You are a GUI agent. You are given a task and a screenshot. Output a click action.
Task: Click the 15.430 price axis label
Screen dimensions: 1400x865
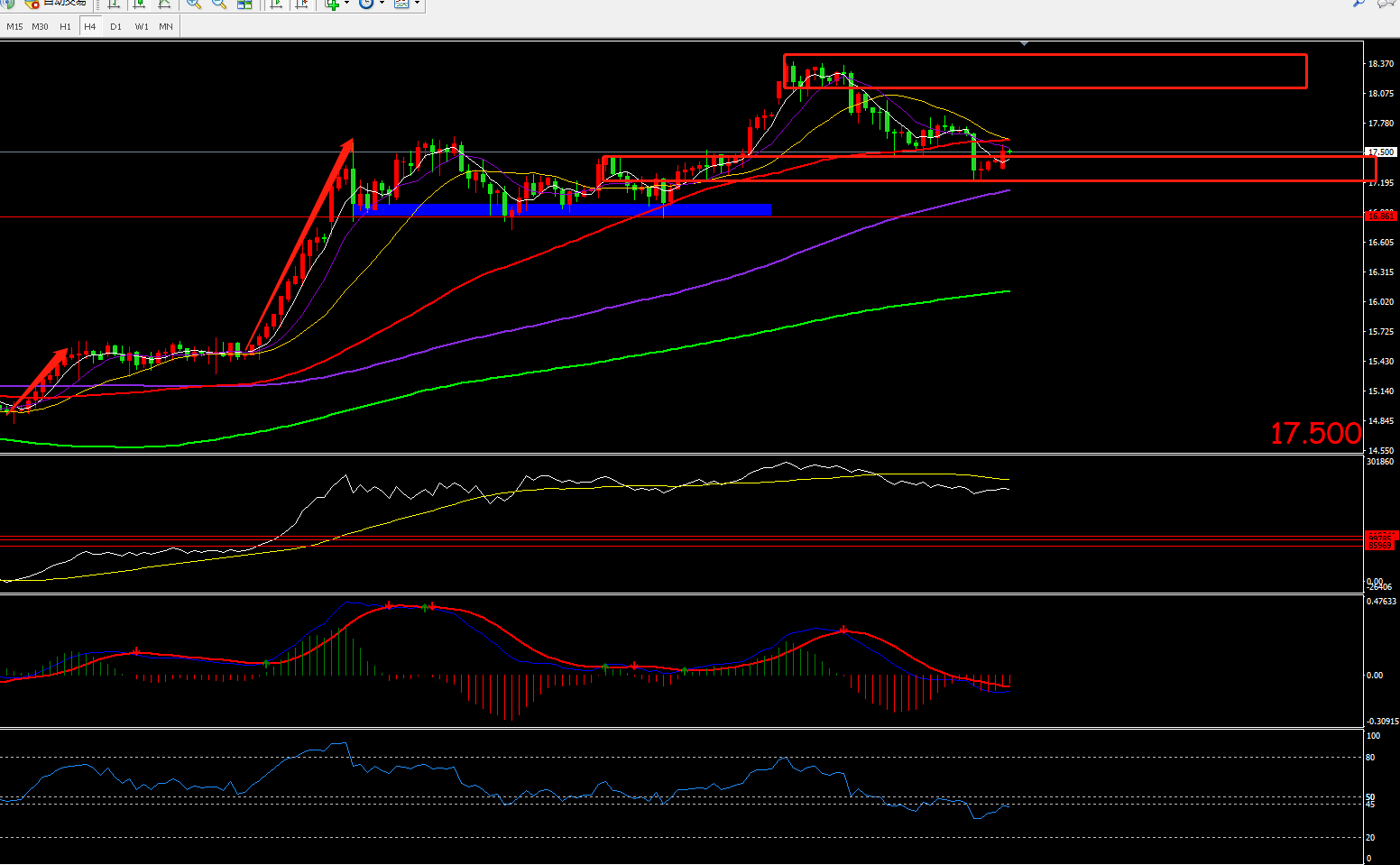pyautogui.click(x=1380, y=362)
